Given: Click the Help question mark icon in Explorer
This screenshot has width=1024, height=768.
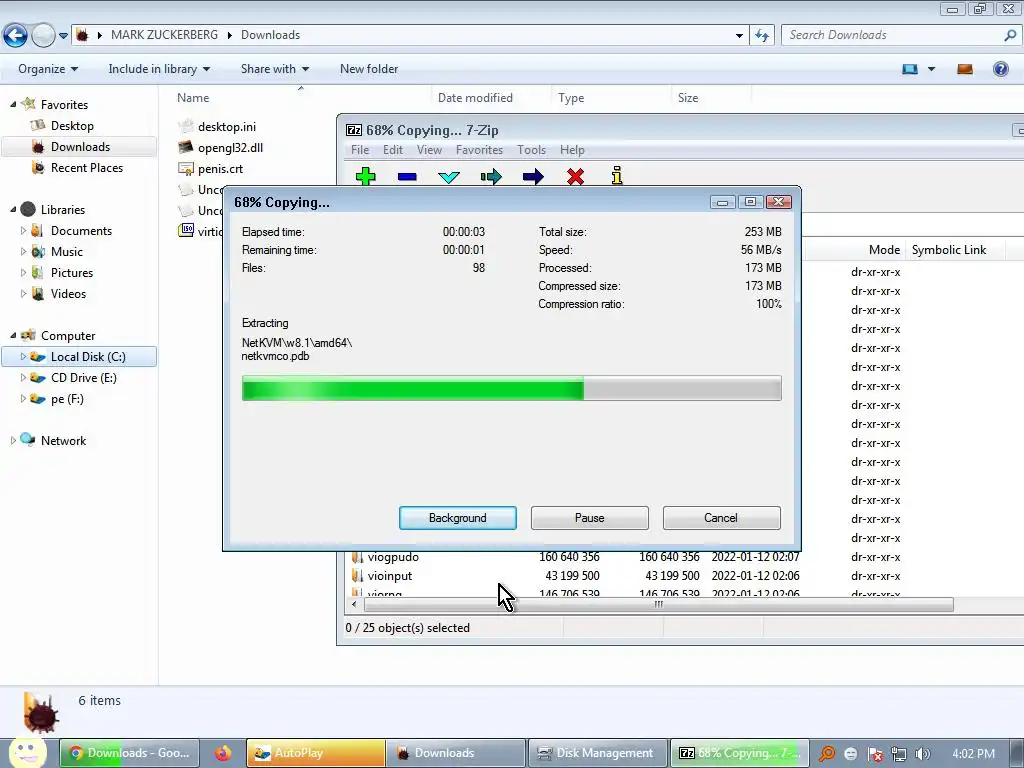Looking at the screenshot, I should (x=1000, y=69).
